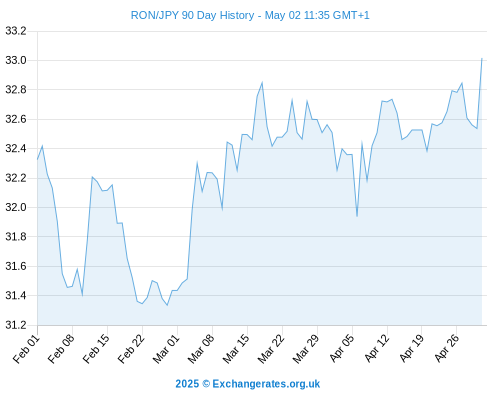495x400 pixels.
Task: Select the Mar 15 x-axis date label
Action: pos(236,348)
